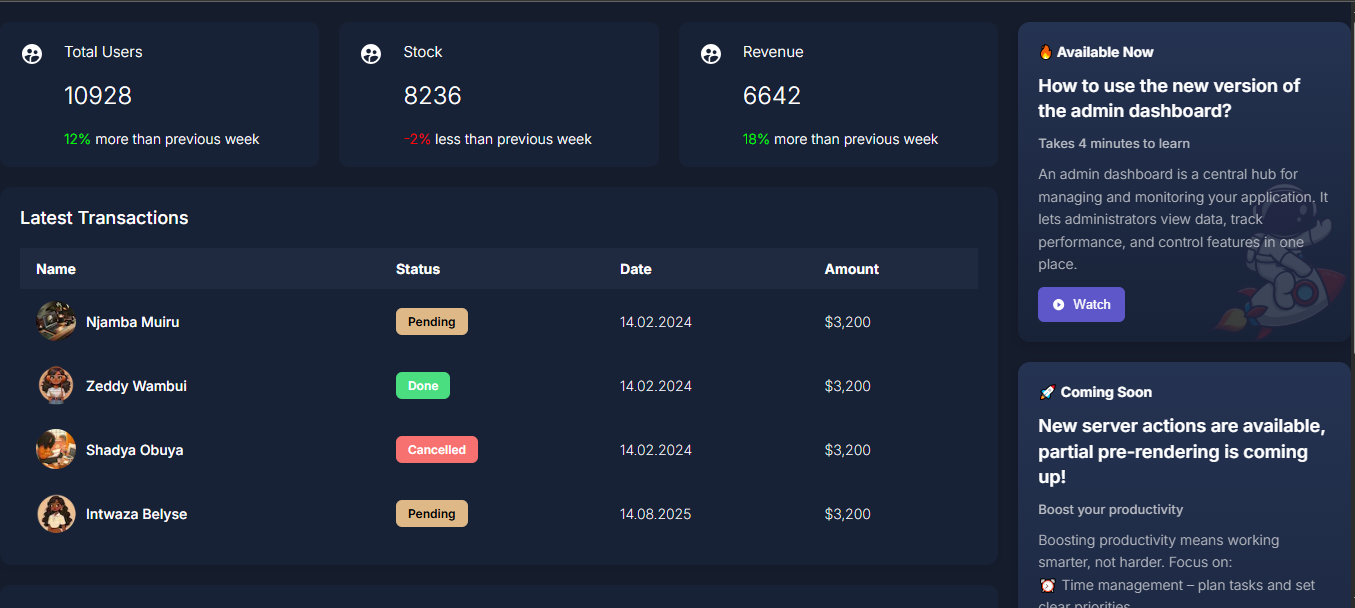Click the Amount column header

tap(851, 269)
